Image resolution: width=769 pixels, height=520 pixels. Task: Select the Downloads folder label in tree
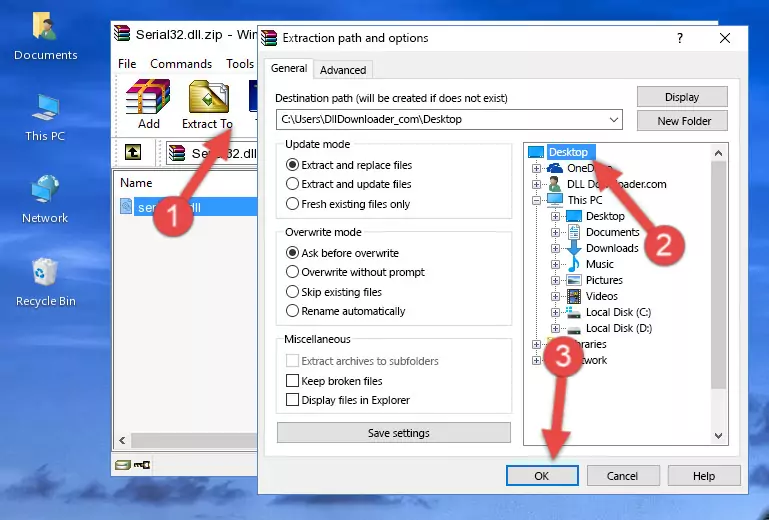612,248
